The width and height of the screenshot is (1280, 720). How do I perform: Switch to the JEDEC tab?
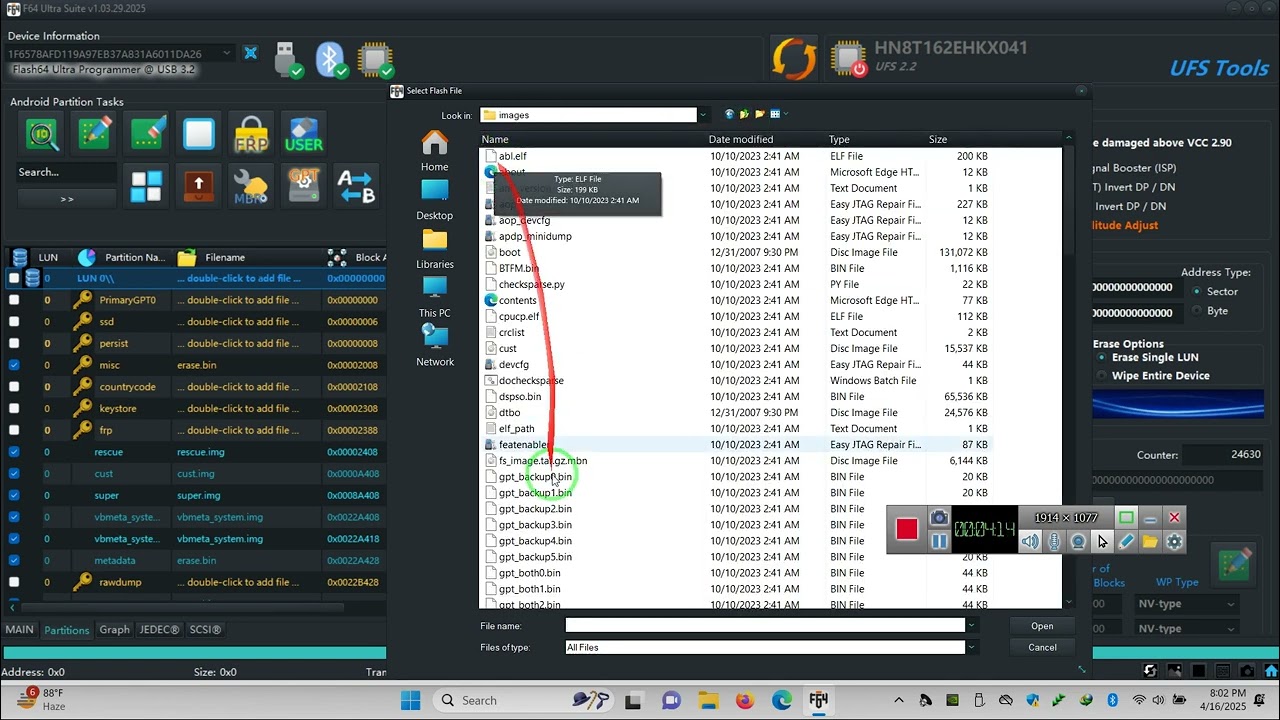(159, 630)
